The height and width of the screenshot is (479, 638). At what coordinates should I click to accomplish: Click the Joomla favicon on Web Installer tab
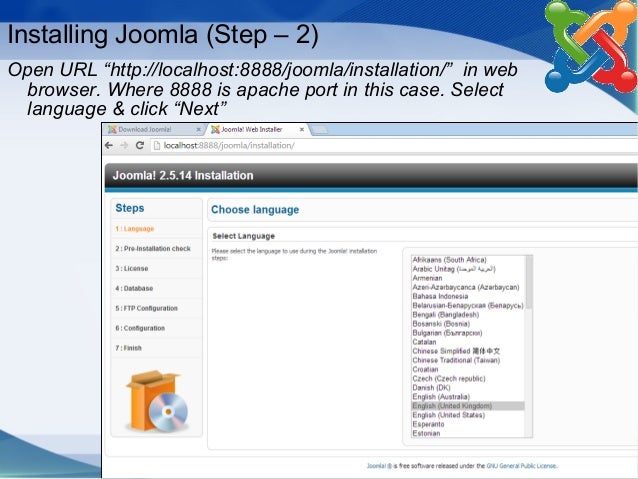point(215,129)
